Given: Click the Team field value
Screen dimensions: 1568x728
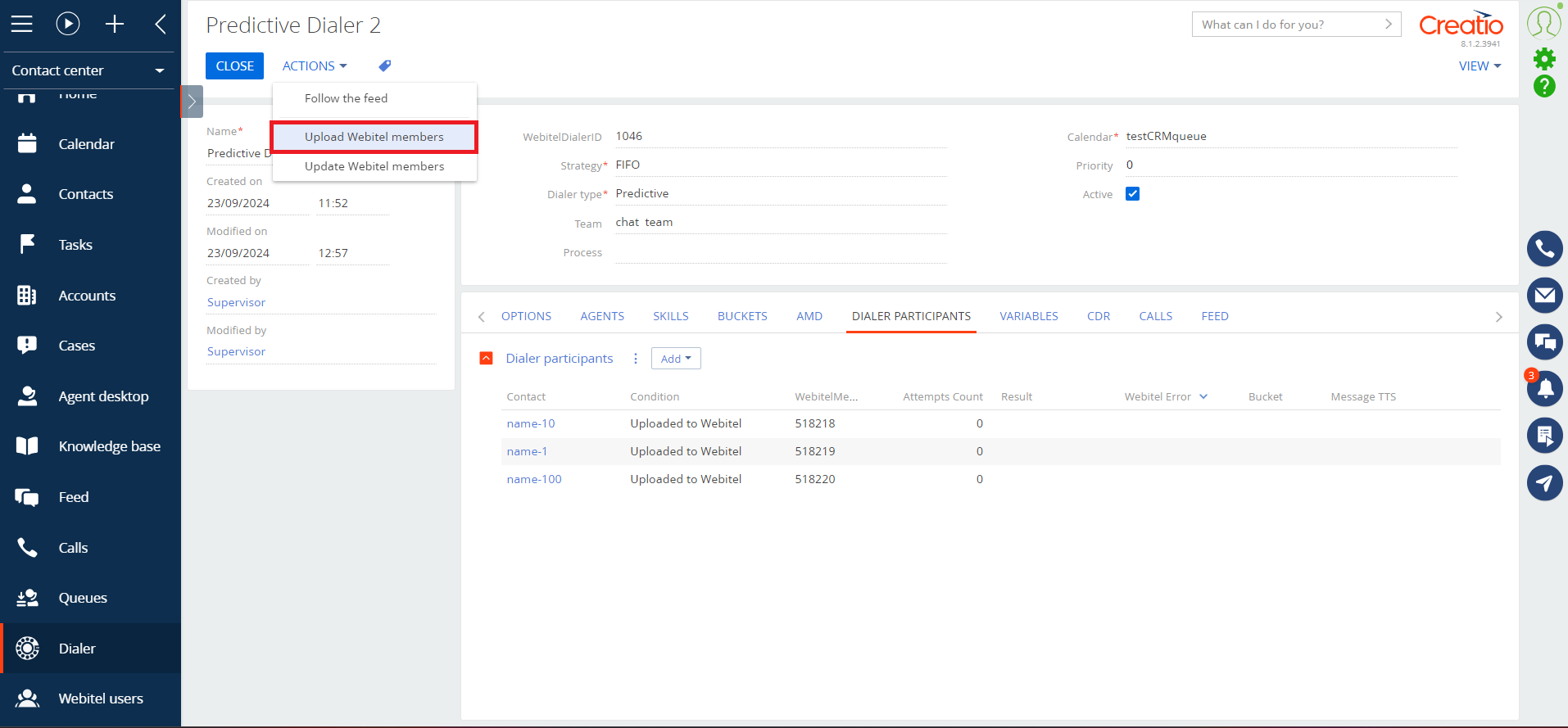Looking at the screenshot, I should [x=781, y=222].
